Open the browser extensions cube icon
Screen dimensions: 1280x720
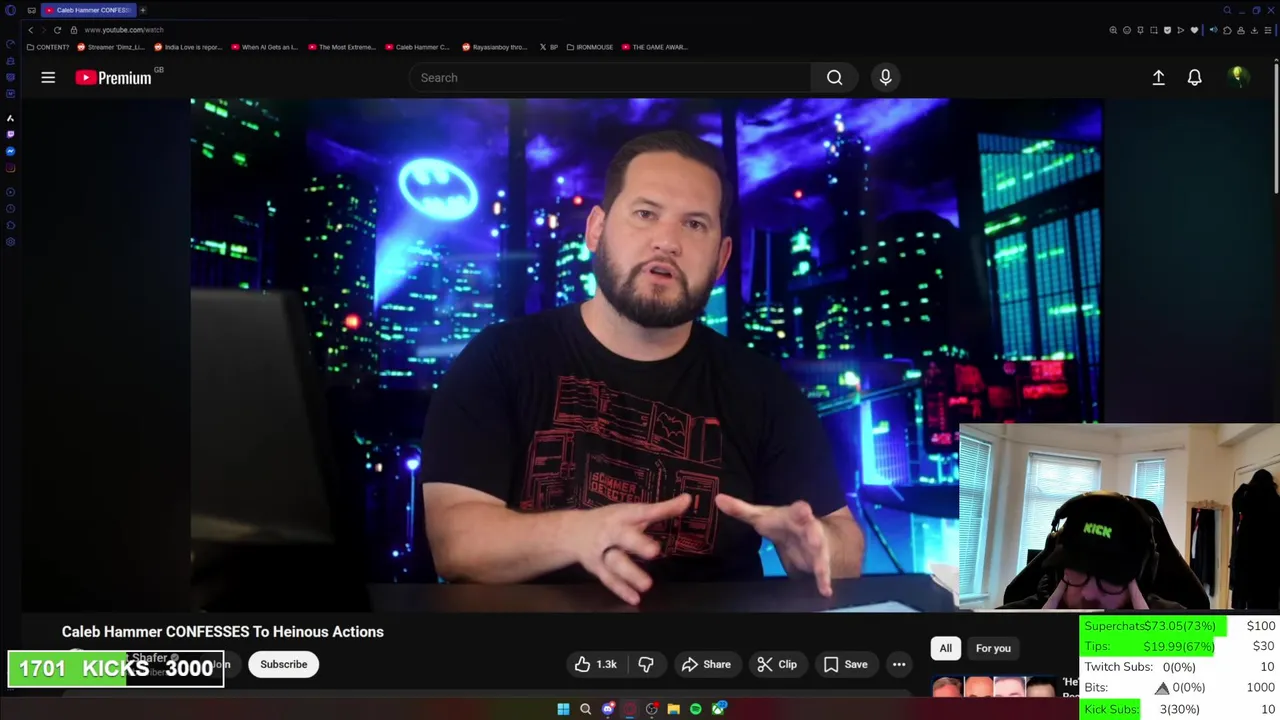click(1227, 30)
